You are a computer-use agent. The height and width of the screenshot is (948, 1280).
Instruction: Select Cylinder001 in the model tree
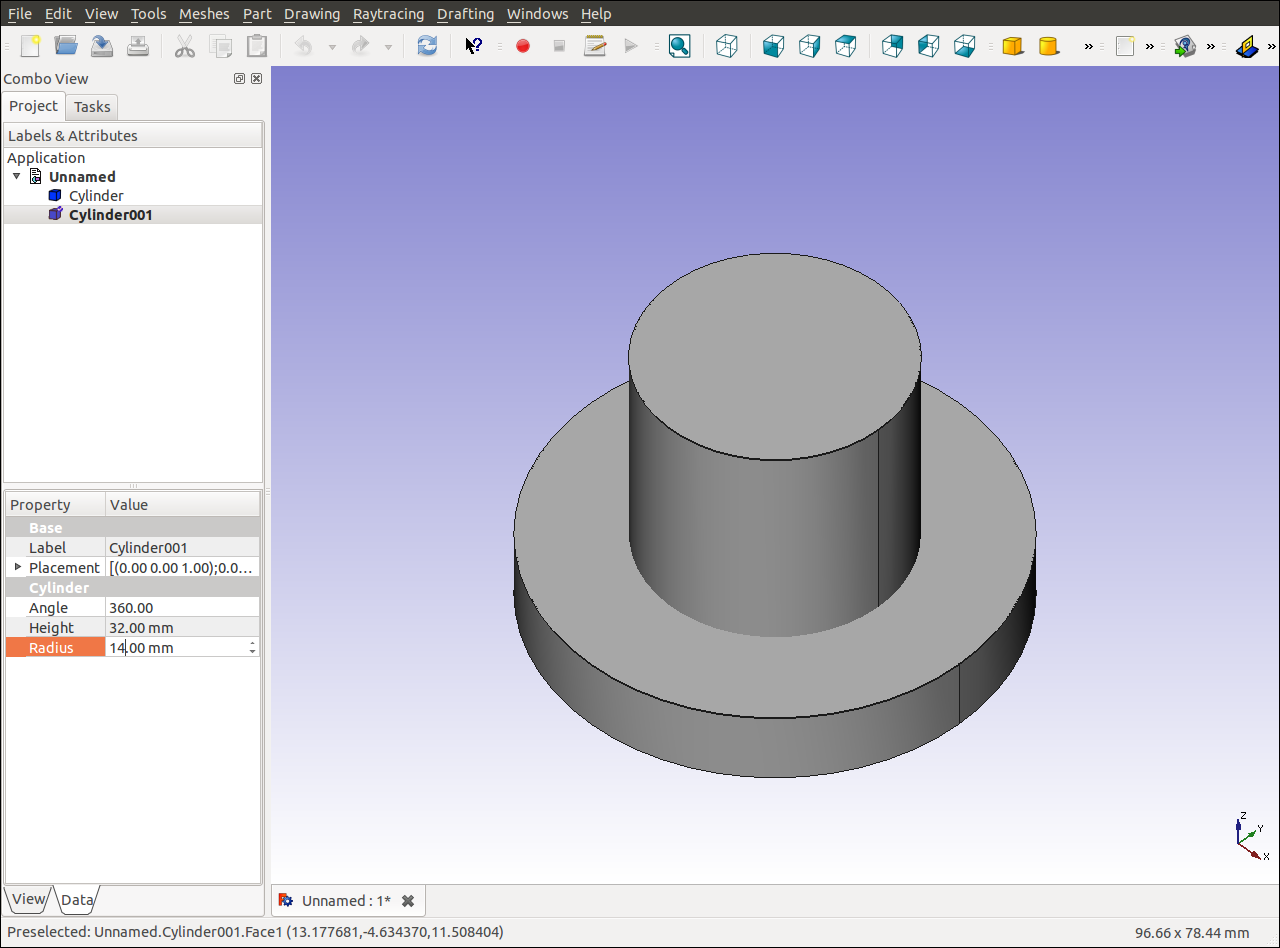(110, 215)
